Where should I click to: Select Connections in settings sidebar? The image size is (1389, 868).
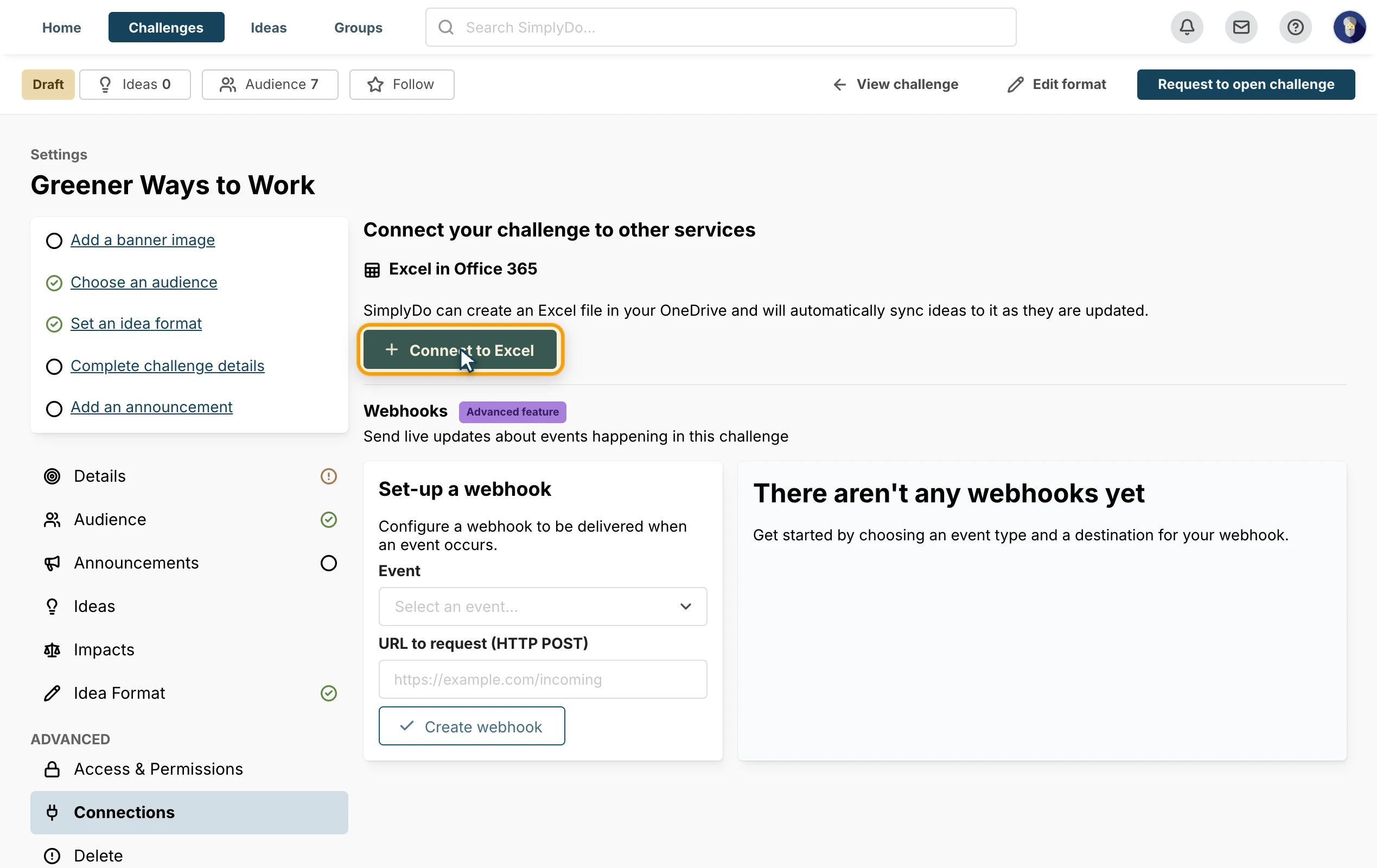[x=189, y=812]
